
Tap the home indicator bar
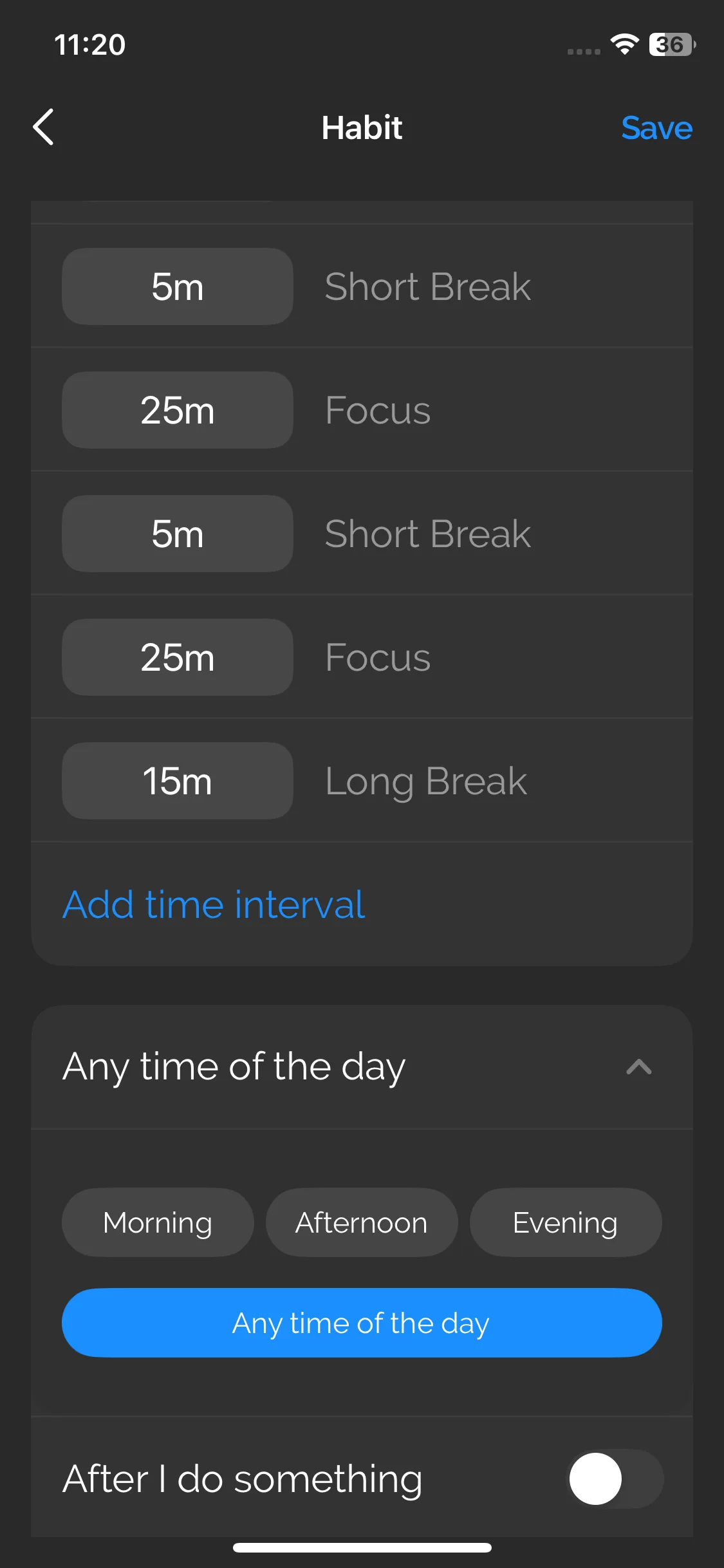point(362,1547)
